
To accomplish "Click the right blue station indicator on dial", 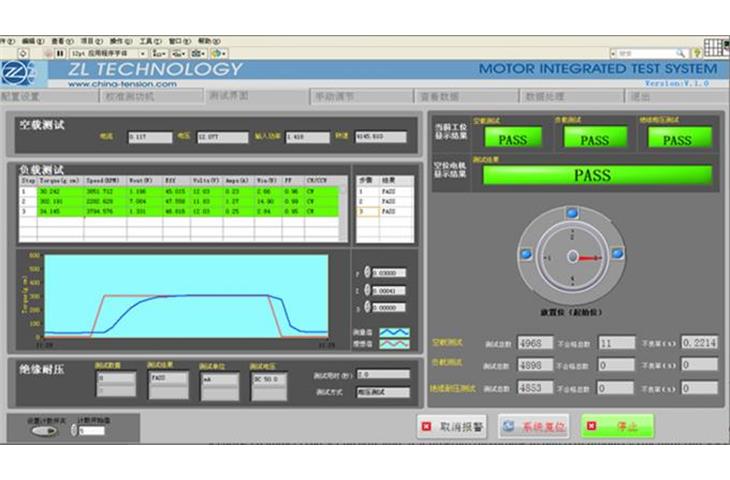I will click(x=617, y=254).
